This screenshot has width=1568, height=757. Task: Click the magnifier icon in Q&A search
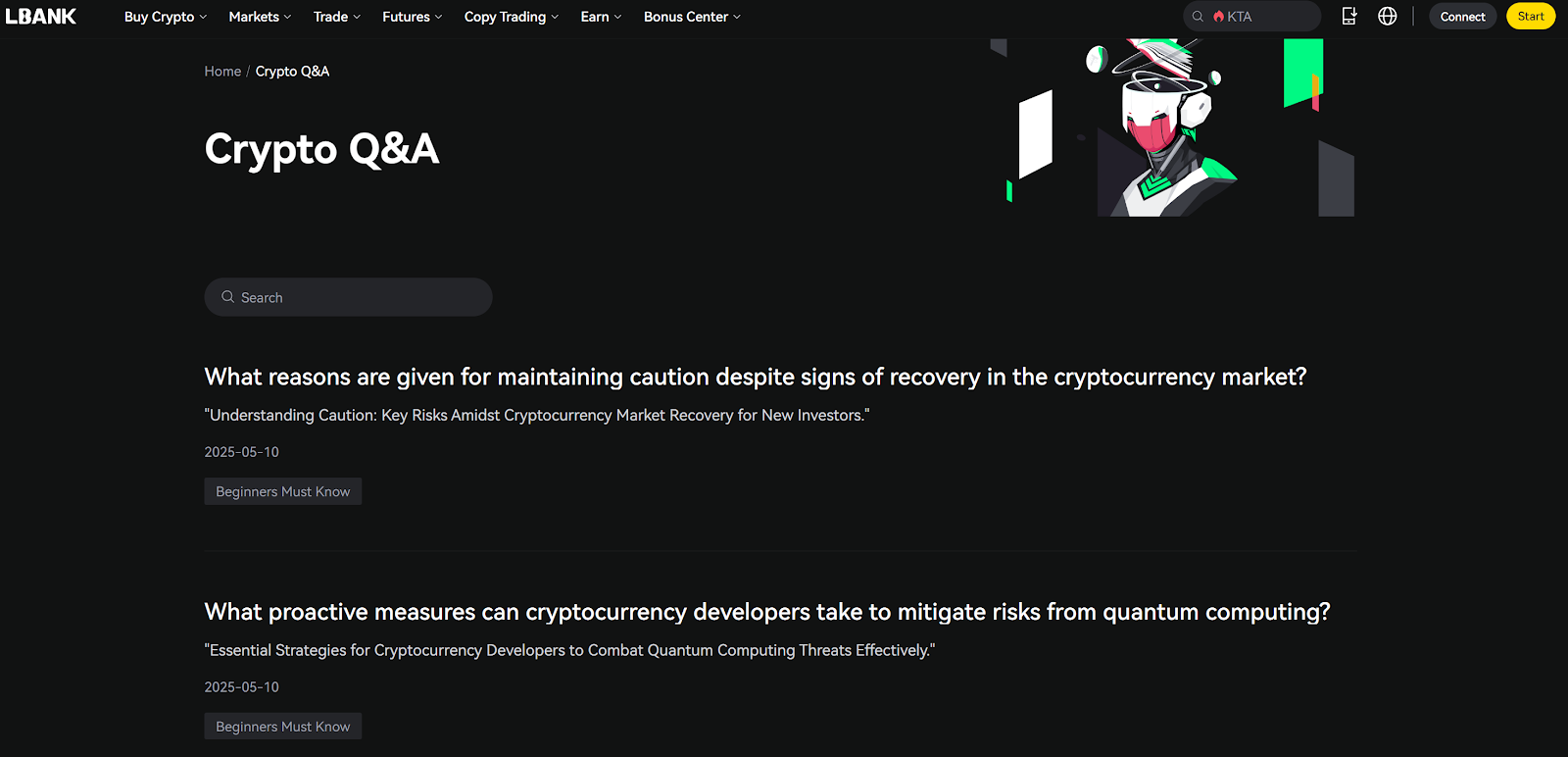click(227, 297)
